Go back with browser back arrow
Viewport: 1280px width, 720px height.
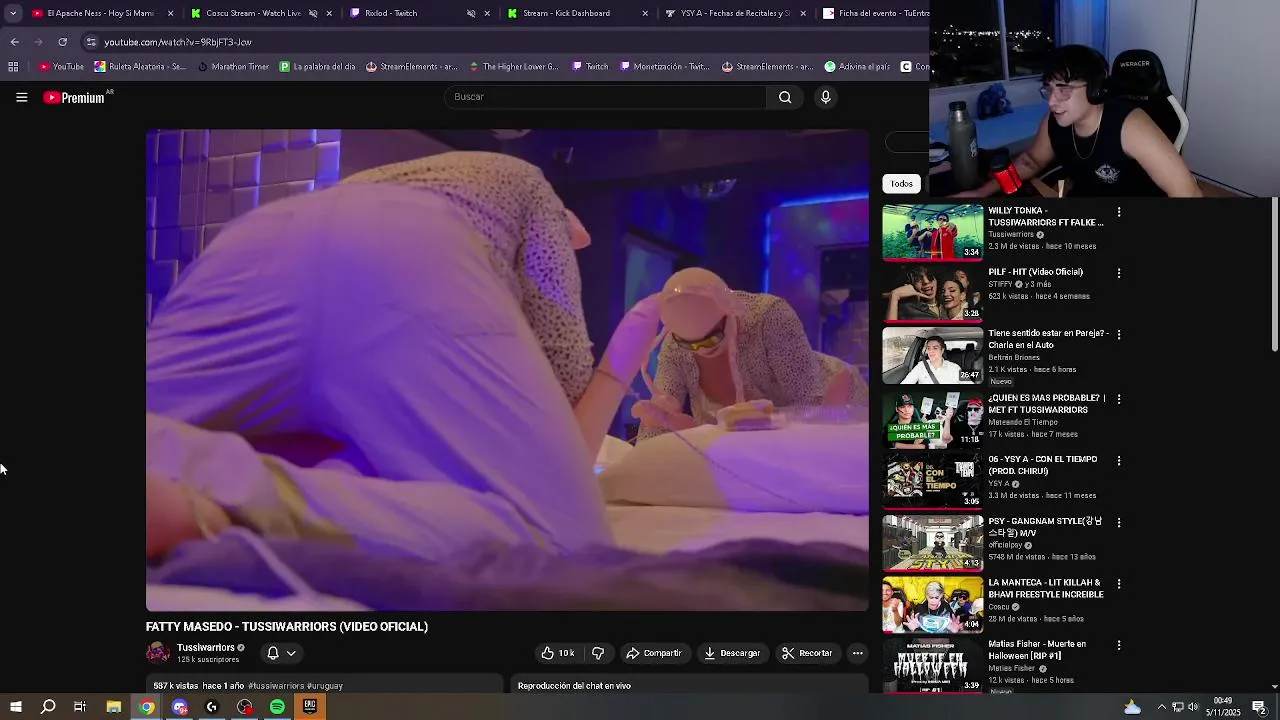(x=14, y=42)
